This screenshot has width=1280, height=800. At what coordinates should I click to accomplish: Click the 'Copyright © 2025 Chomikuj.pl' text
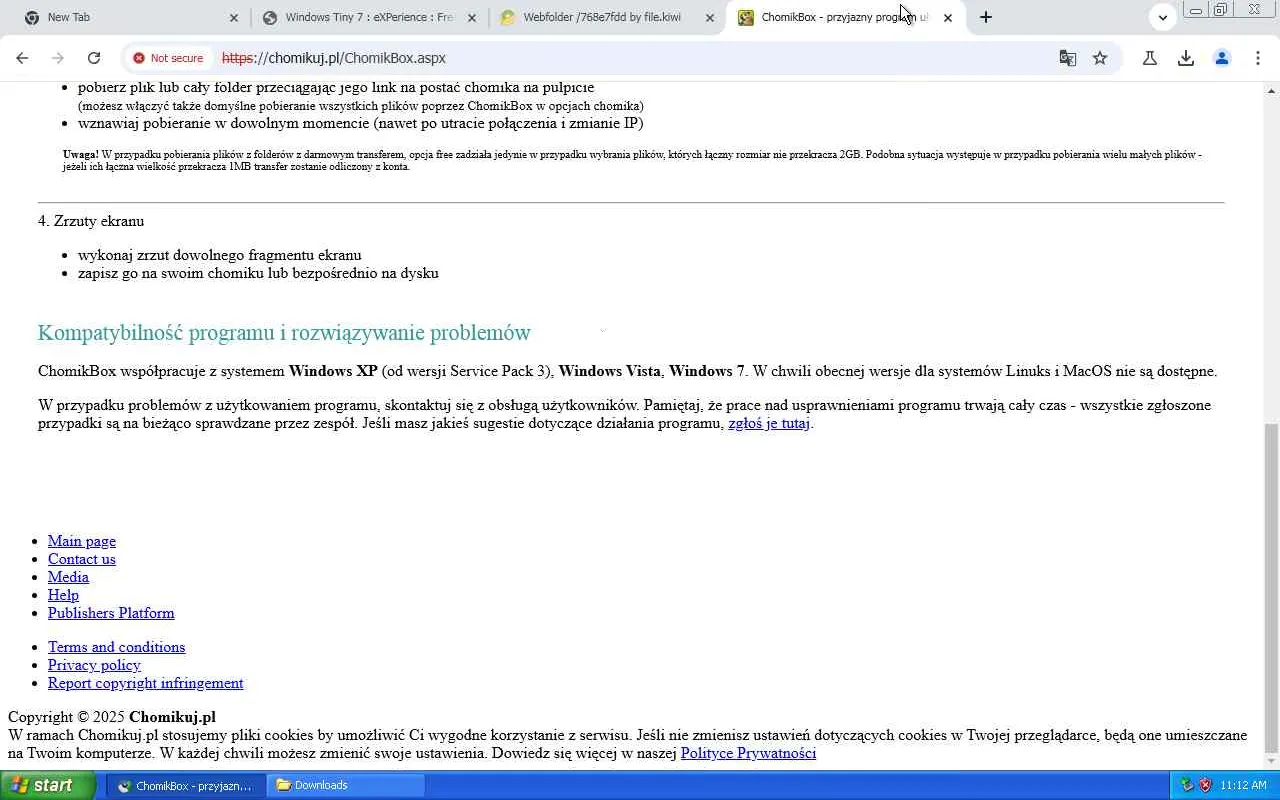[112, 717]
